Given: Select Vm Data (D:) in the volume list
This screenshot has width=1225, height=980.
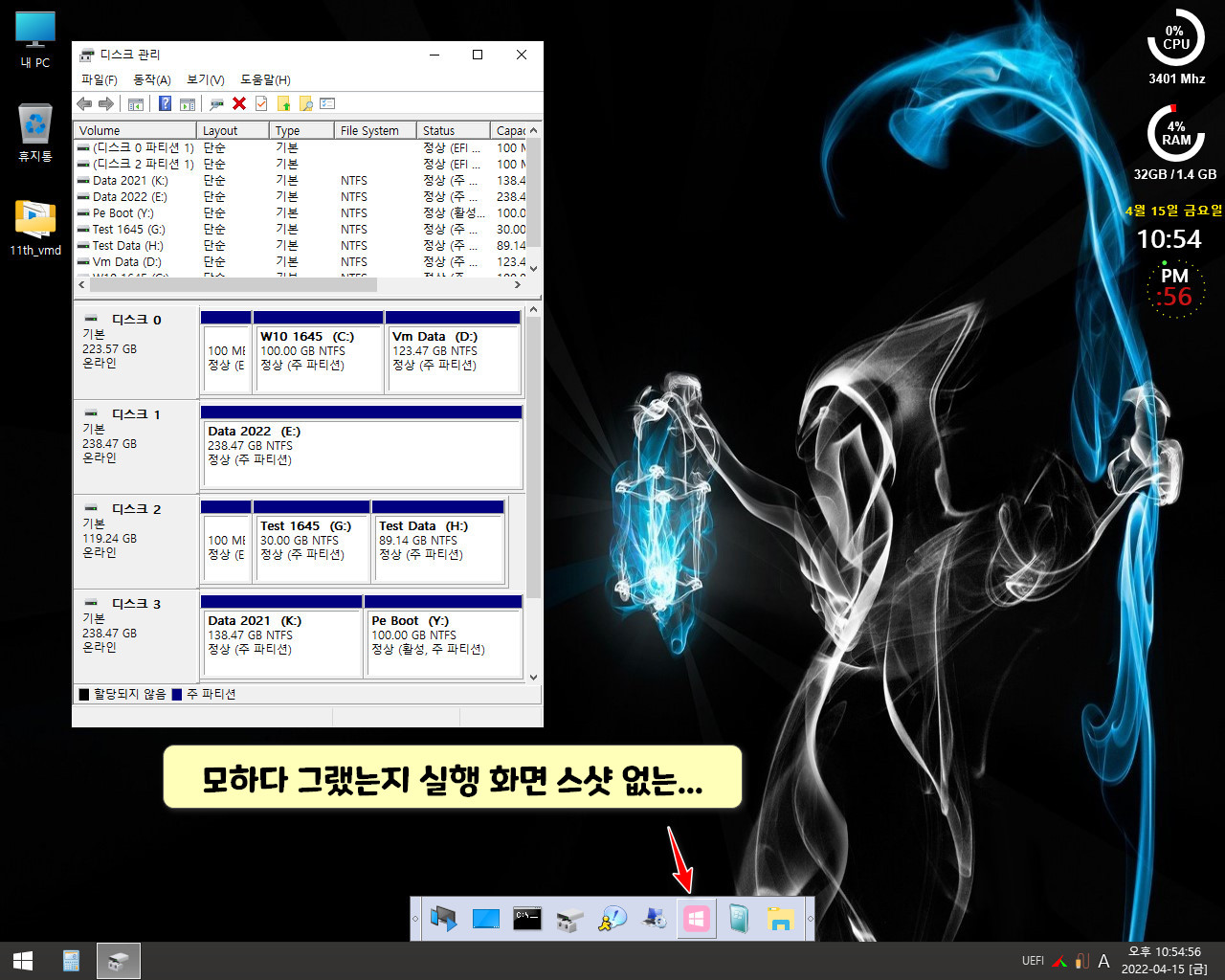Looking at the screenshot, I should click(301, 261).
